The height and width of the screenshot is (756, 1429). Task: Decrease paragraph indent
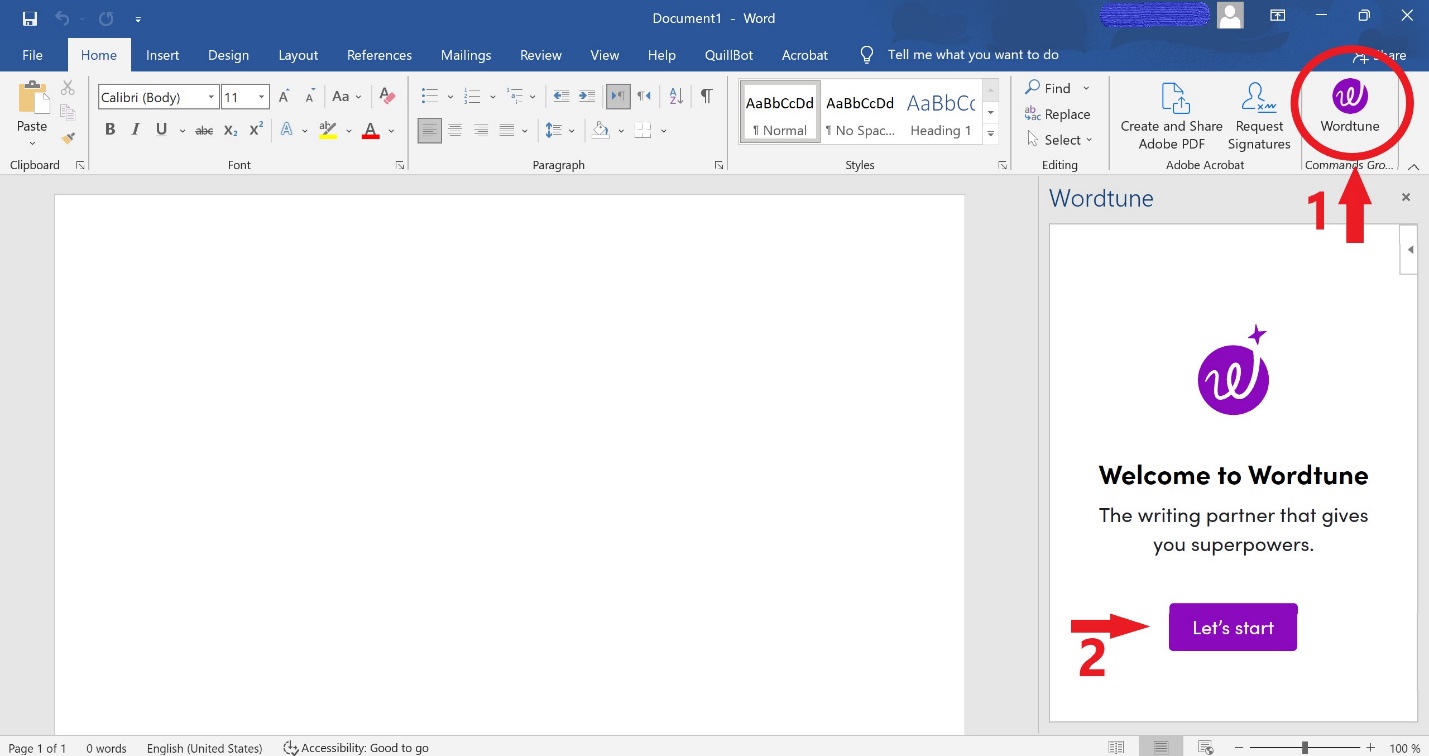pyautogui.click(x=561, y=97)
